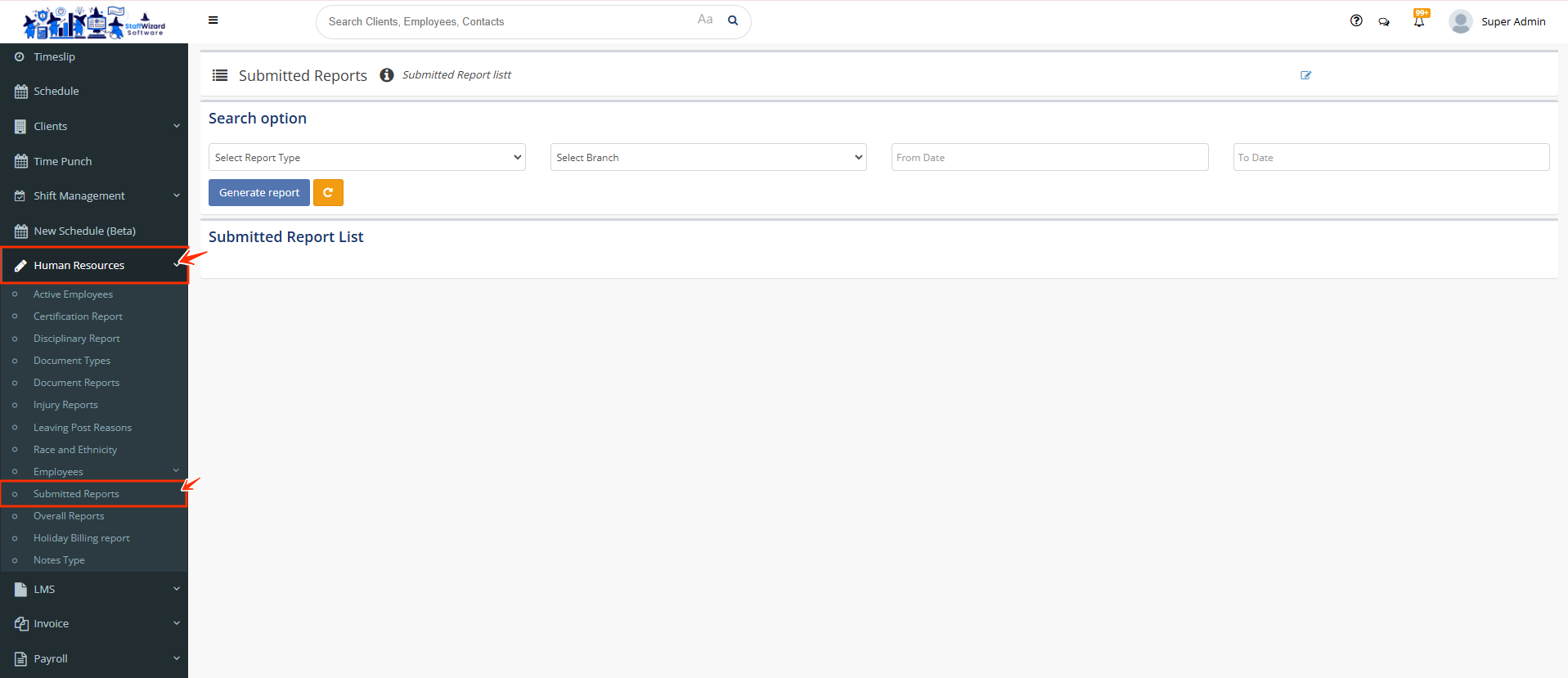Open the chat messages icon
Viewport: 1568px width, 678px height.
[1384, 22]
